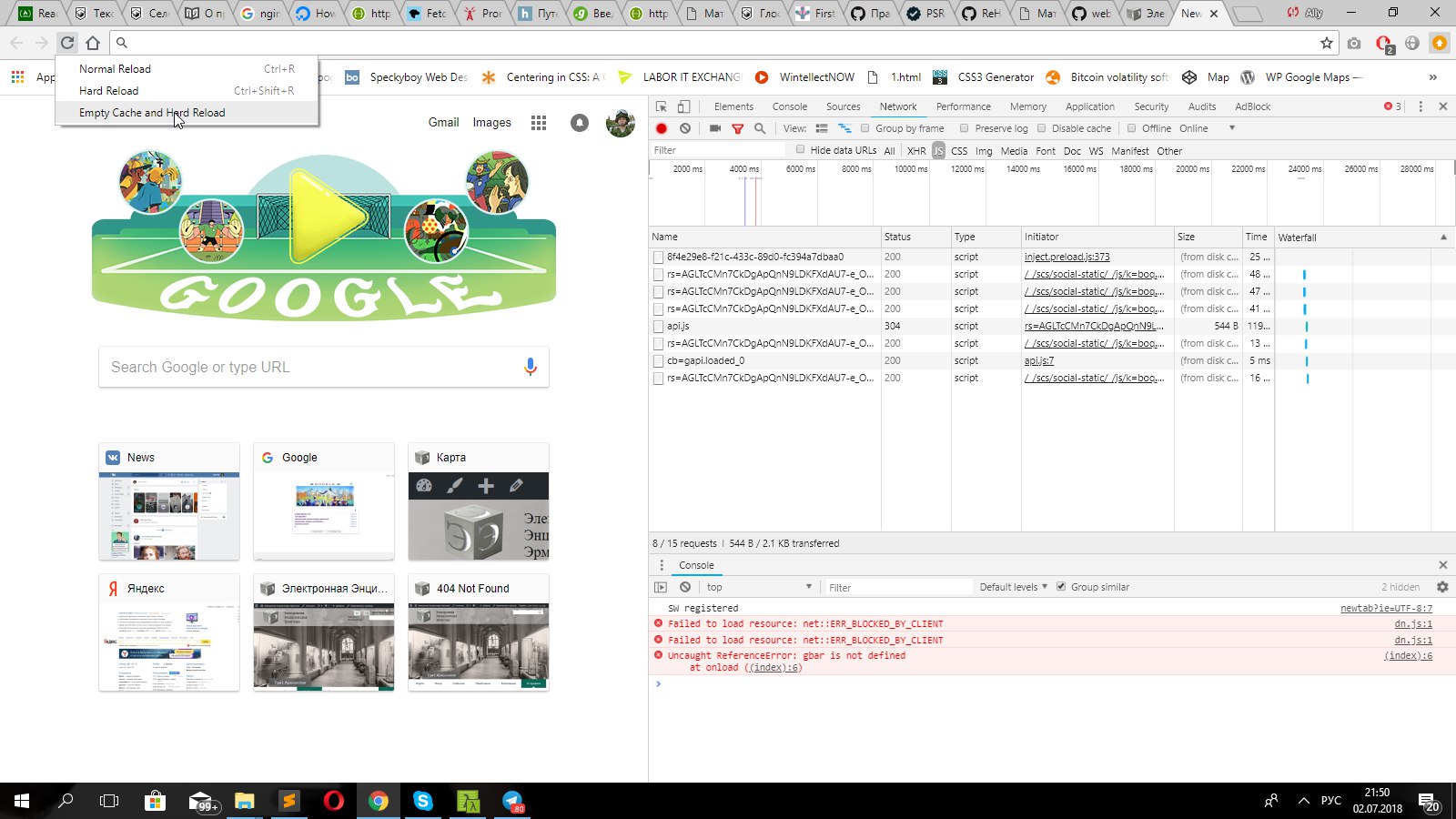Select the checkbox for api.js row
The width and height of the screenshot is (1456, 819).
(x=658, y=326)
